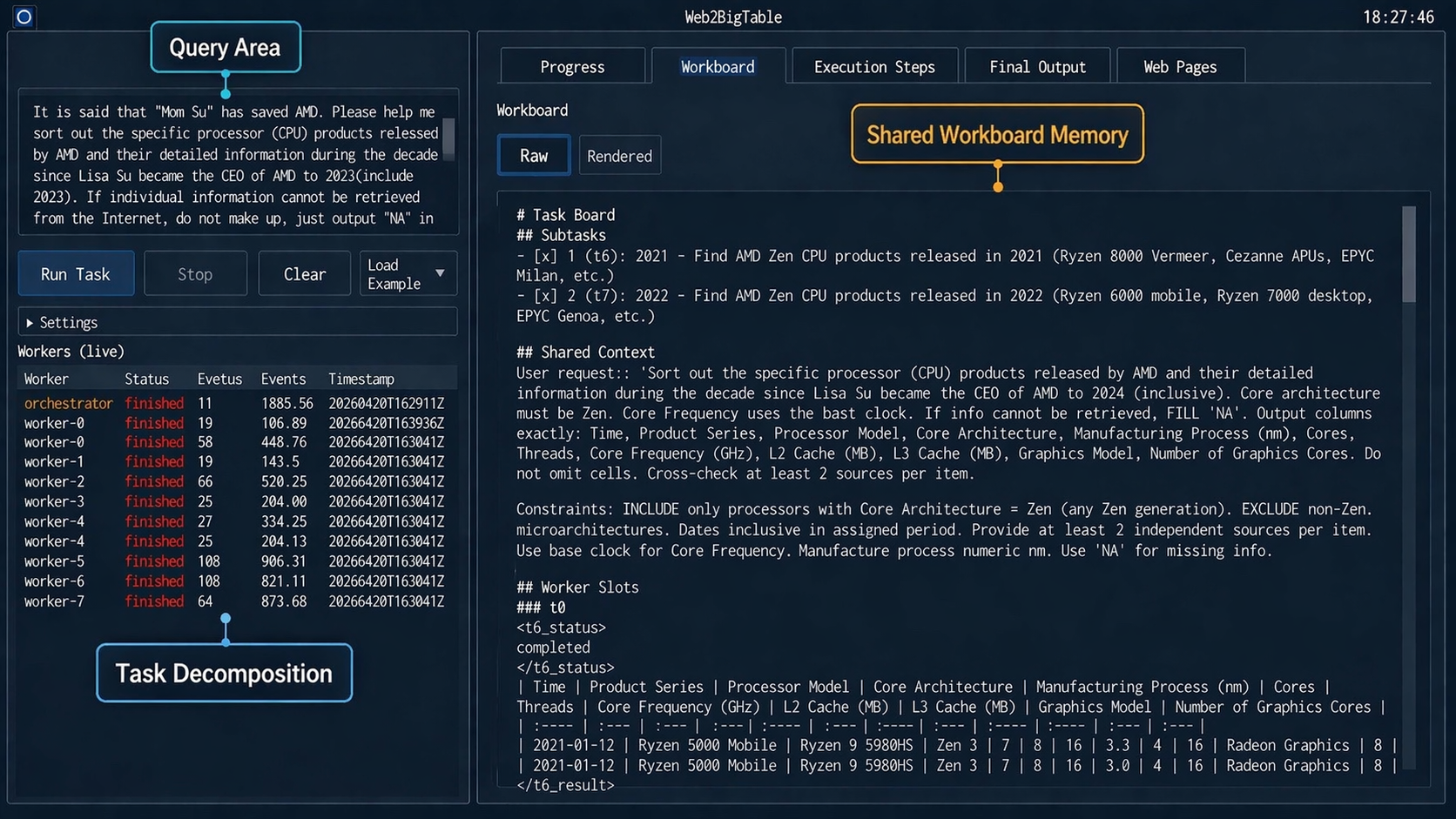Viewport: 1456px width, 819px height.
Task: Click the Workboard section label
Action: (532, 111)
